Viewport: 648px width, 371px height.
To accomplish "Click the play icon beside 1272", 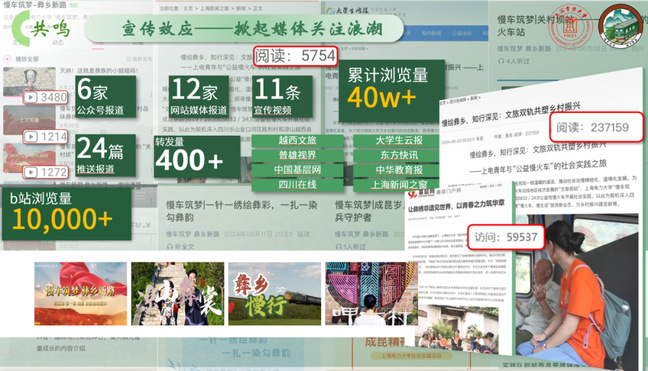I will [31, 172].
